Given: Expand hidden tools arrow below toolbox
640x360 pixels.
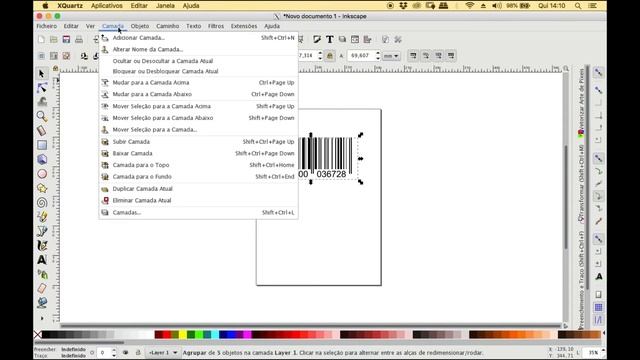Looking at the screenshot, I should click(42, 318).
